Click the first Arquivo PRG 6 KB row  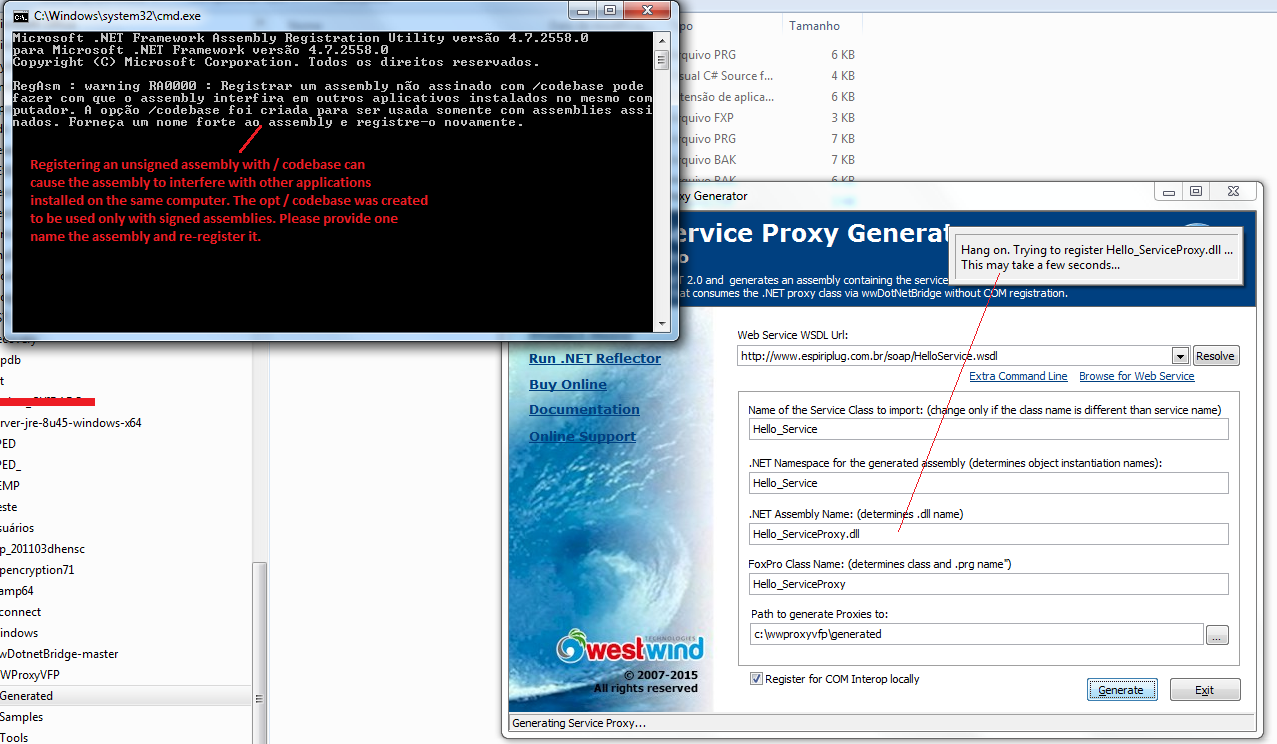tap(767, 55)
